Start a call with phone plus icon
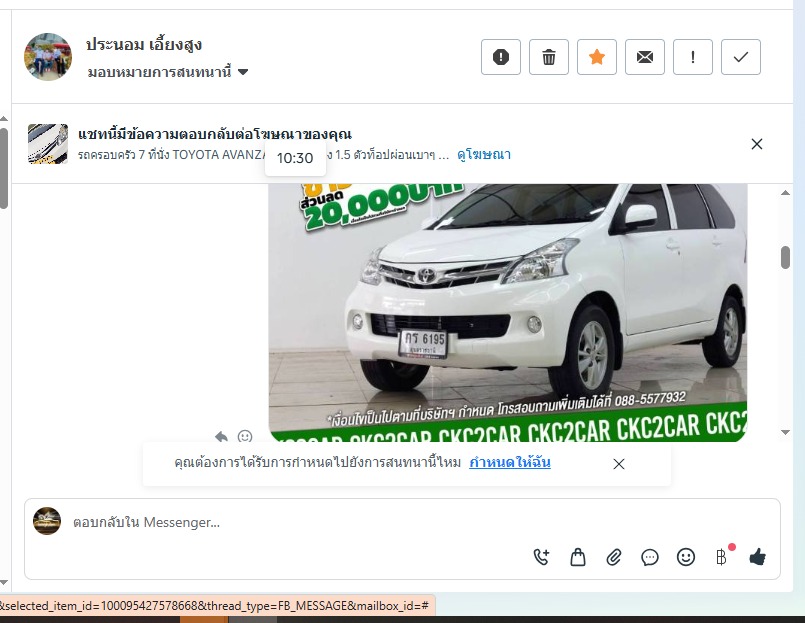 click(x=542, y=557)
